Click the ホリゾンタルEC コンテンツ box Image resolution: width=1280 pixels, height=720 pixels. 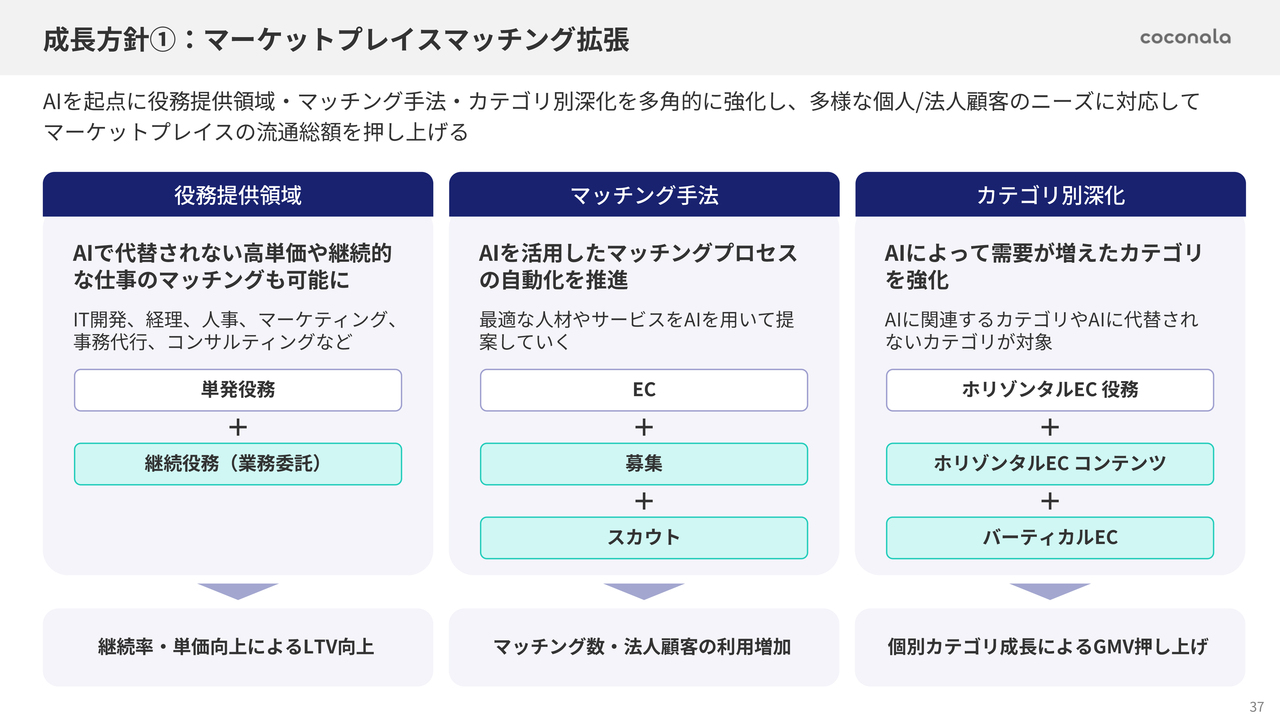pyautogui.click(x=1050, y=464)
